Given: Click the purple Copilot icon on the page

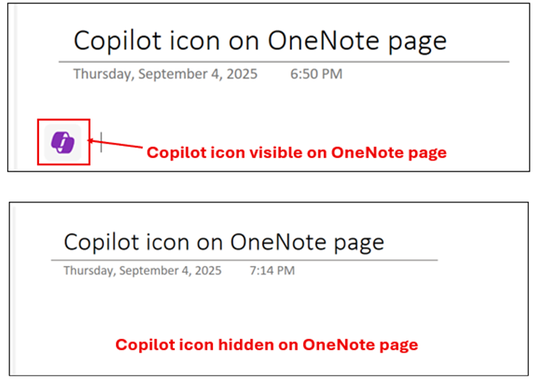Looking at the screenshot, I should [63, 142].
